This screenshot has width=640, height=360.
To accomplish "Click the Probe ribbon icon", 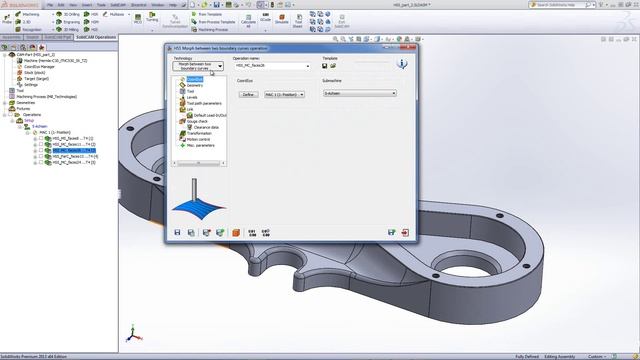I will coord(7,18).
